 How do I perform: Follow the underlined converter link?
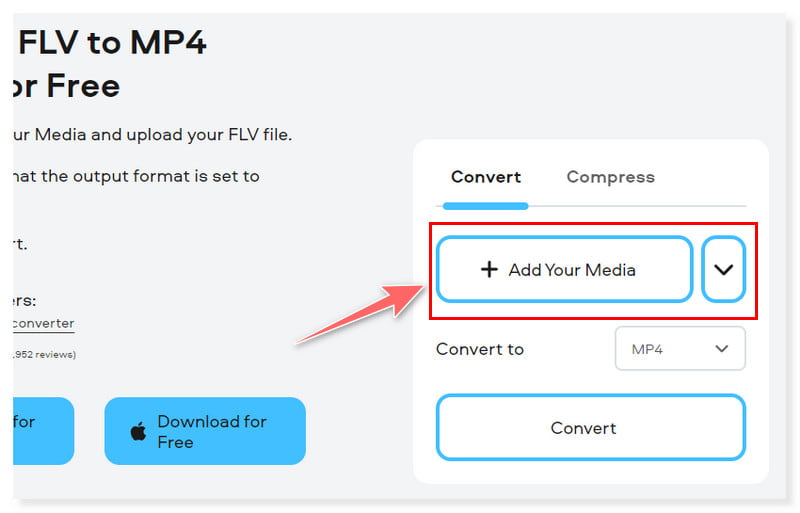[44, 323]
